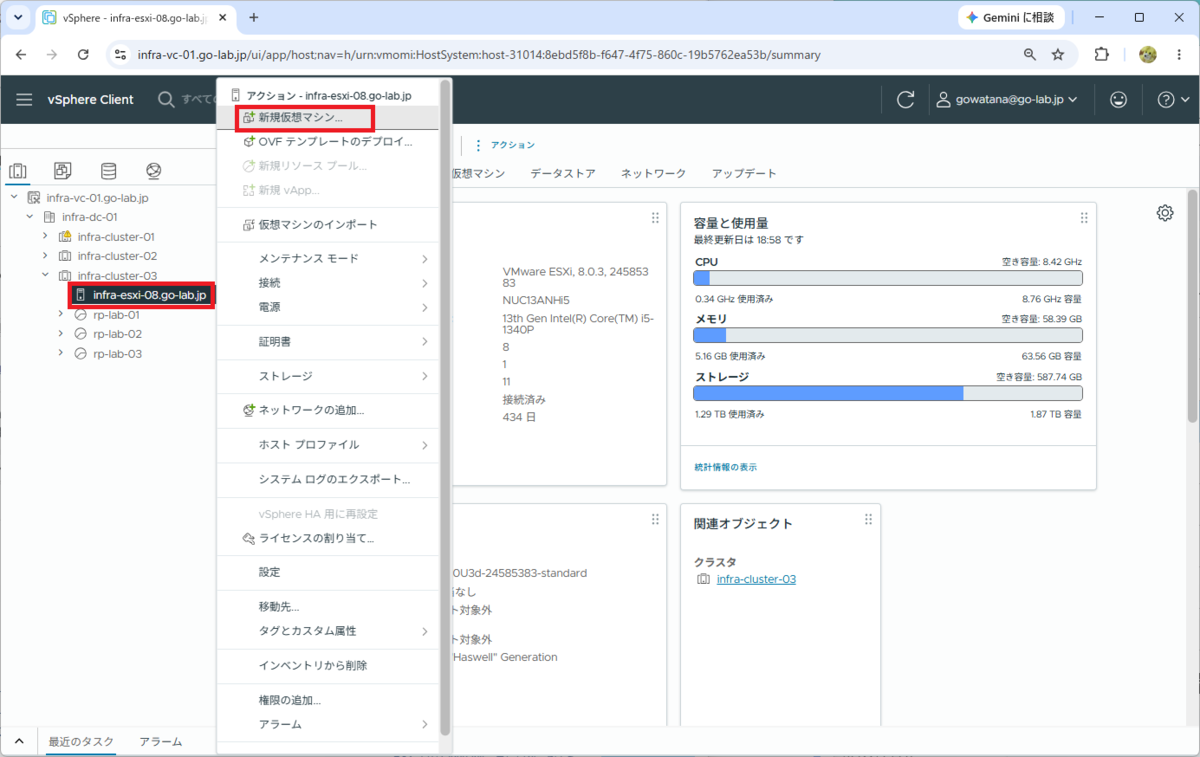The image size is (1200, 757).
Task: Switch to VMs and Templates inventory icon
Action: pos(63,171)
